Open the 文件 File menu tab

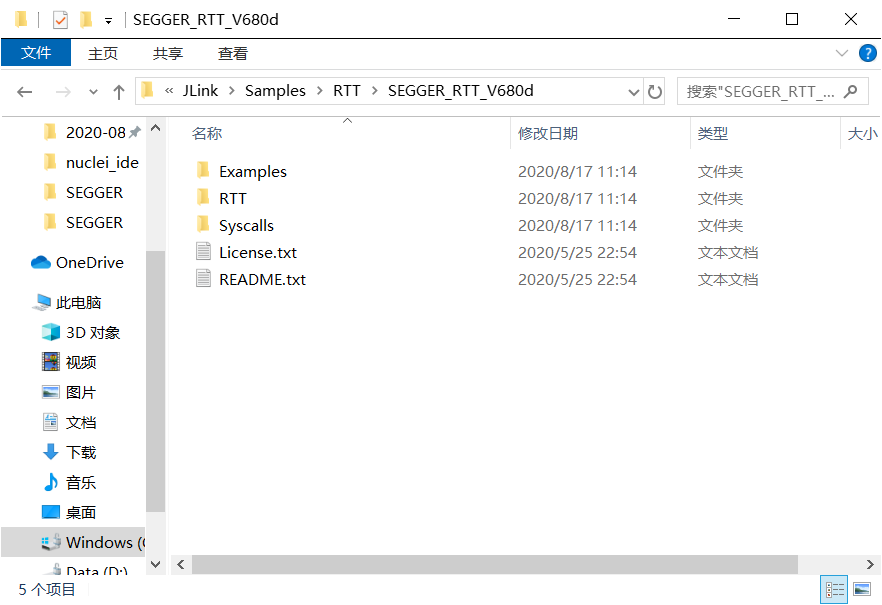(x=36, y=54)
